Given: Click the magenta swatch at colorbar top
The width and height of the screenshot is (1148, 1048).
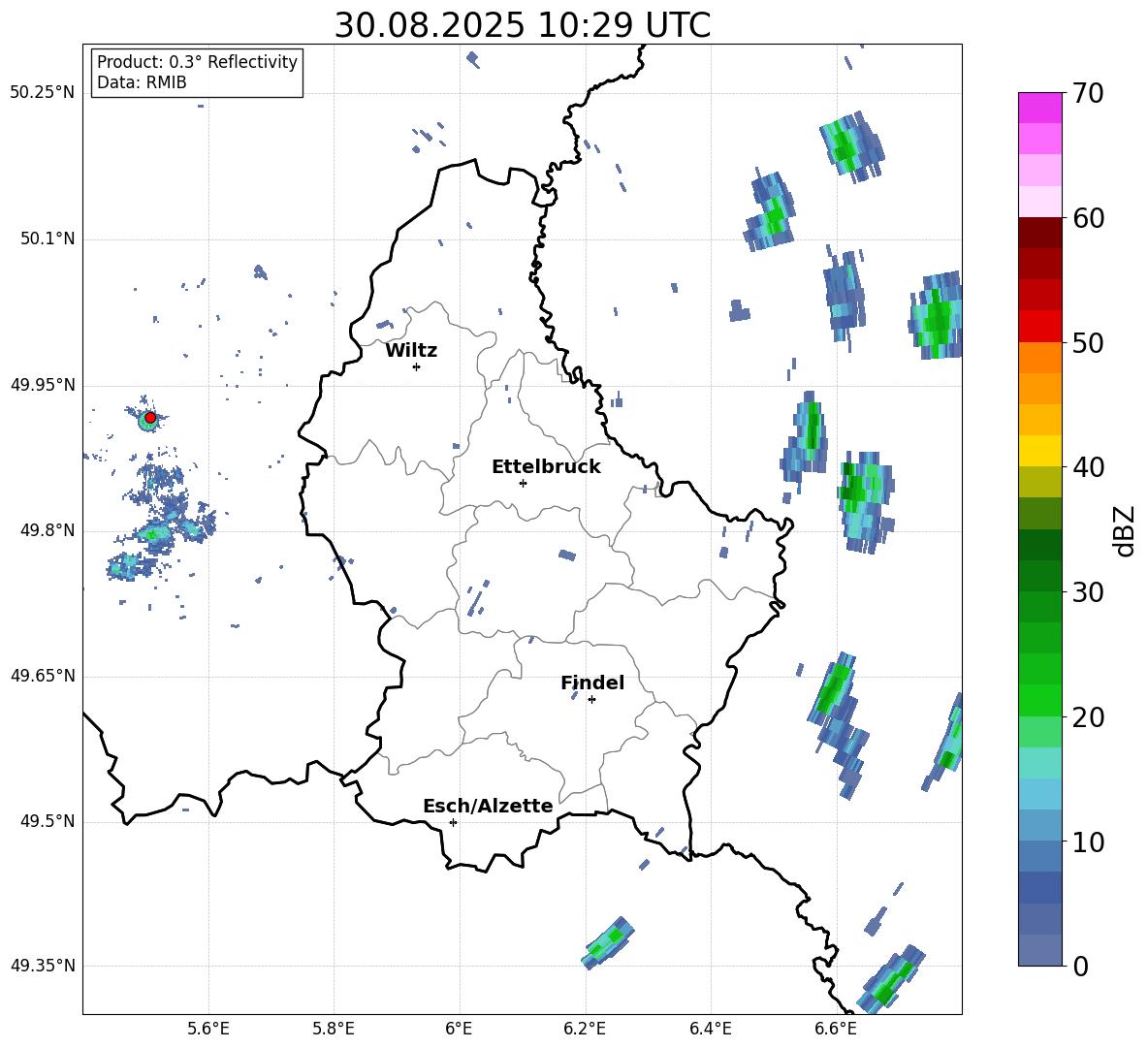Looking at the screenshot, I should (1039, 108).
